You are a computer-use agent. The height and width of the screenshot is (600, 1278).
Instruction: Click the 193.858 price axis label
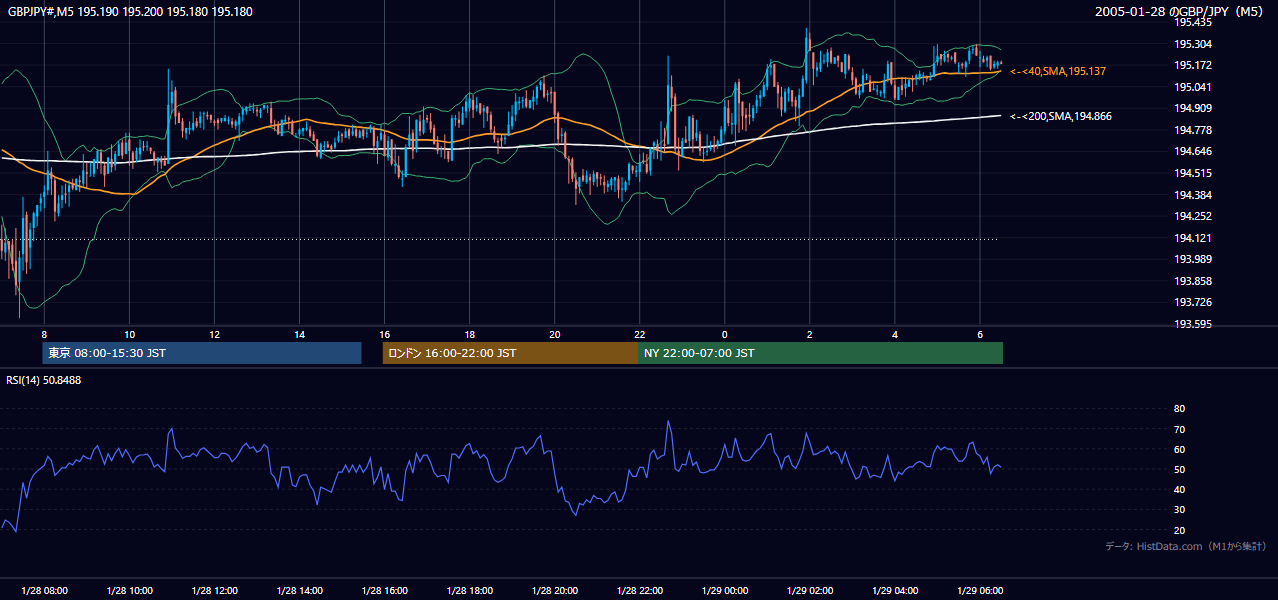coord(1193,281)
